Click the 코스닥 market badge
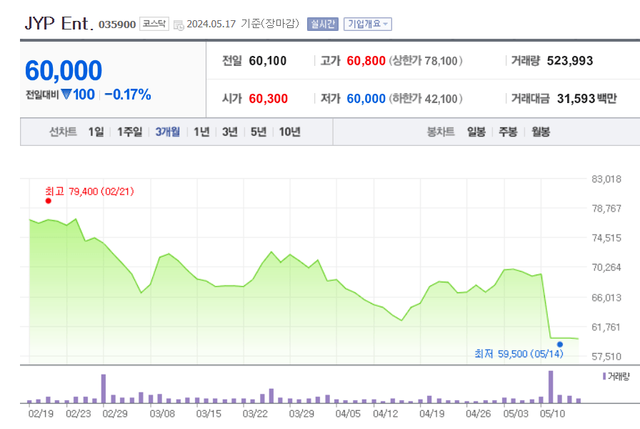This screenshot has width=640, height=429. (x=153, y=23)
